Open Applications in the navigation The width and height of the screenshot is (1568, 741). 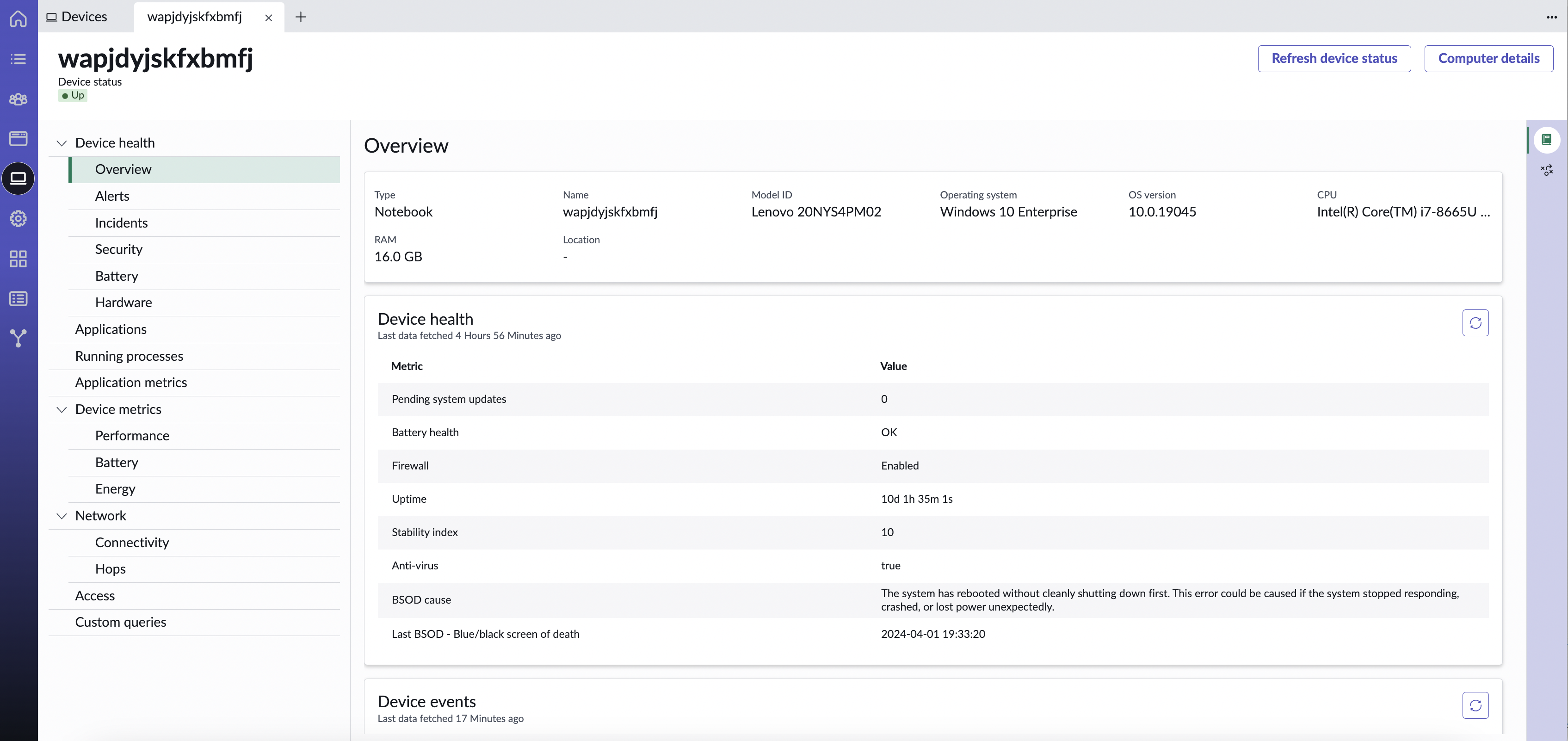[x=194, y=329]
